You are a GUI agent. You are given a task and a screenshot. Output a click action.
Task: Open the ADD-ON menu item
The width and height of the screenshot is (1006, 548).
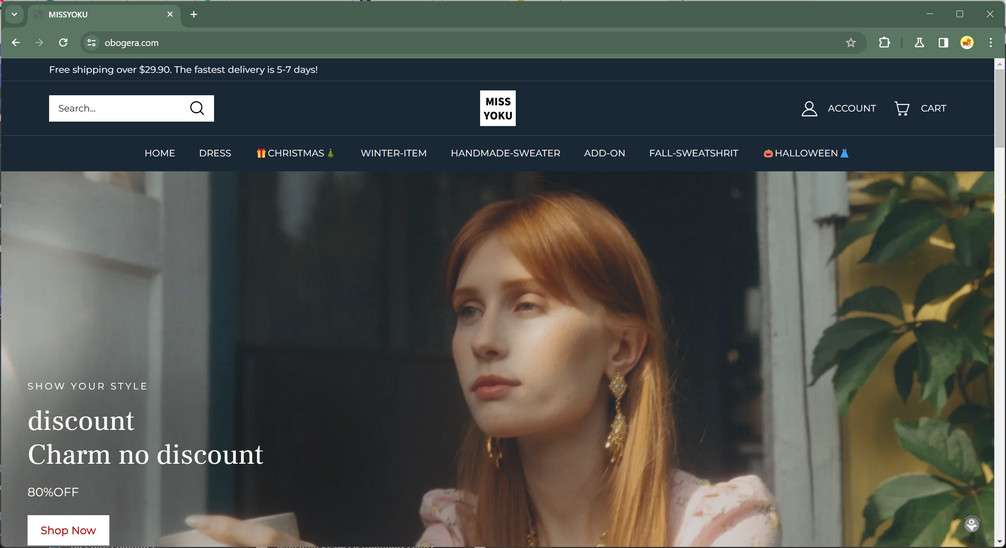(x=604, y=153)
